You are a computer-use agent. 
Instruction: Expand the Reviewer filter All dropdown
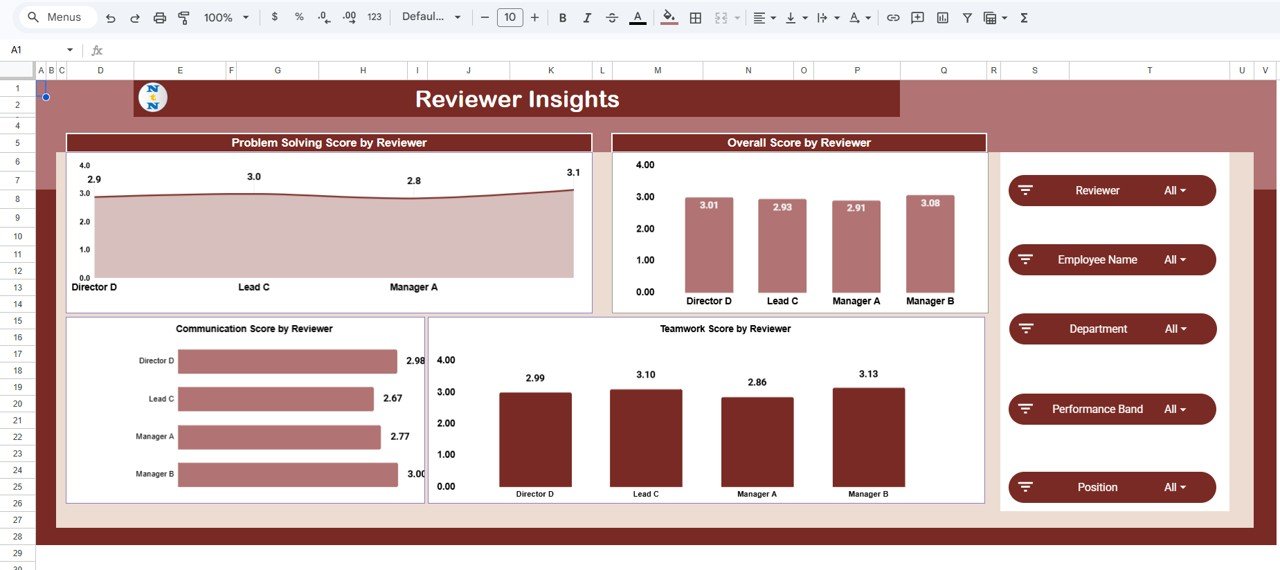tap(1175, 191)
